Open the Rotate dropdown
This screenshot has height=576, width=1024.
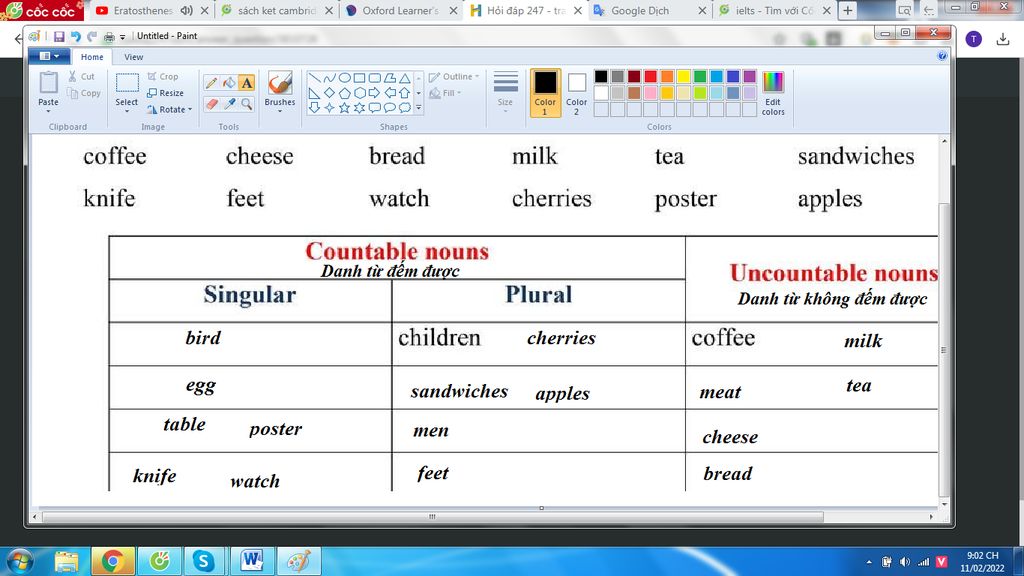170,110
